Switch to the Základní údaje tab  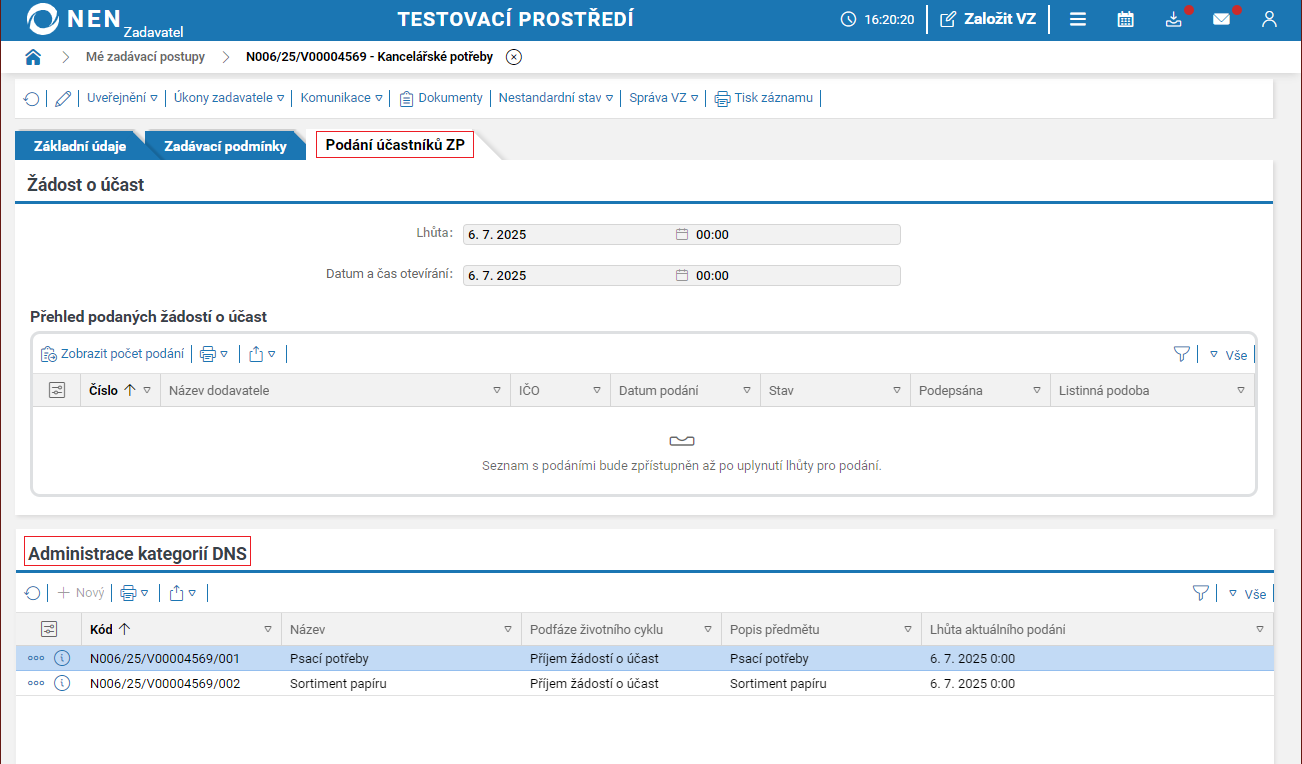pyautogui.click(x=80, y=146)
